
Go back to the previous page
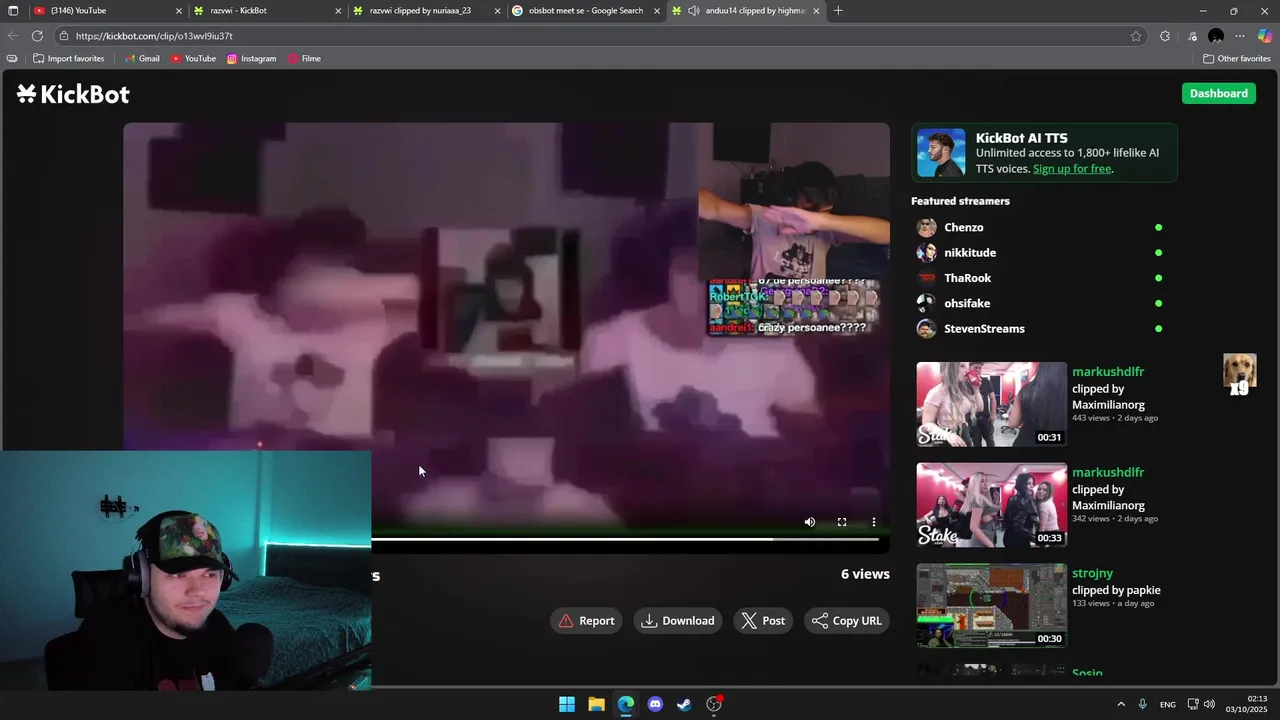13,36
